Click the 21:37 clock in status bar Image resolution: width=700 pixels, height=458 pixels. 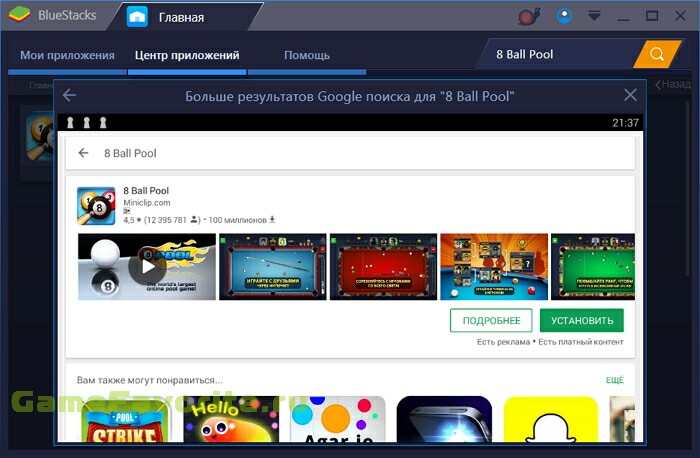625,123
